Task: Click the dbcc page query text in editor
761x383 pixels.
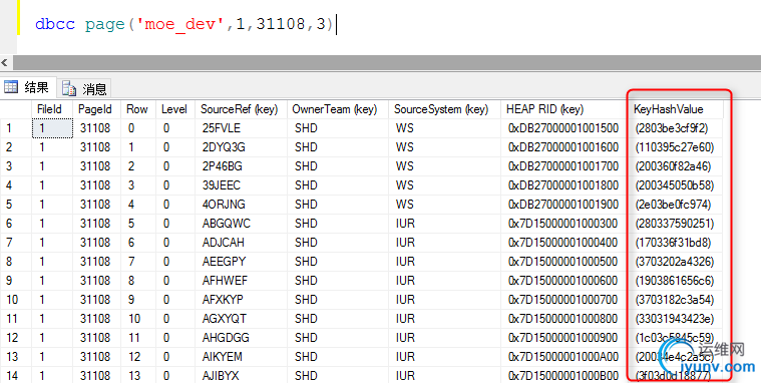Action: tap(184, 24)
